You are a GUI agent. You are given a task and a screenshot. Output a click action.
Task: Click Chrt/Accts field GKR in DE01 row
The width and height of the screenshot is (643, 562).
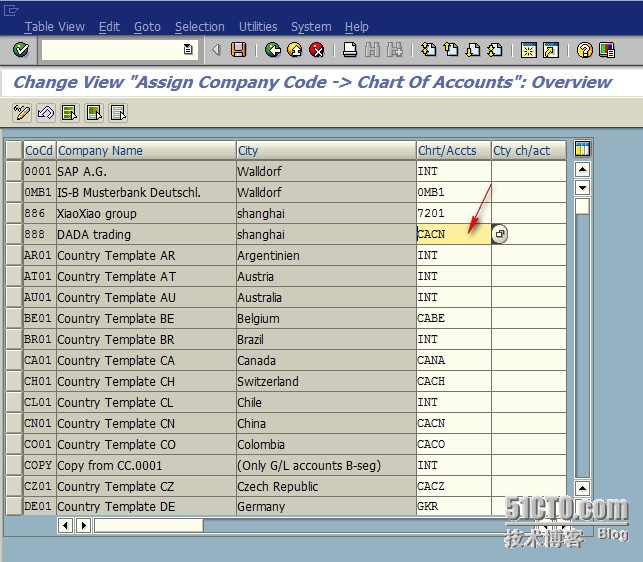click(x=454, y=506)
